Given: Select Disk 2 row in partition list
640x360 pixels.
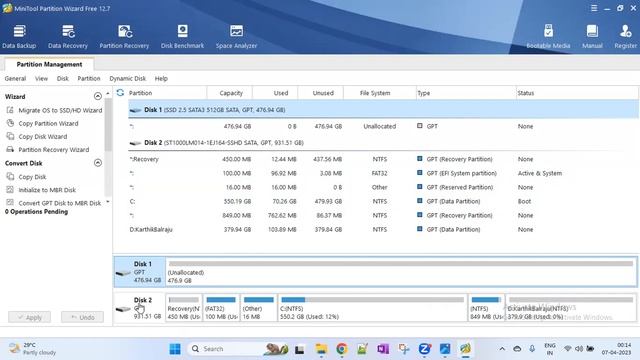Looking at the screenshot, I should click(x=383, y=143).
